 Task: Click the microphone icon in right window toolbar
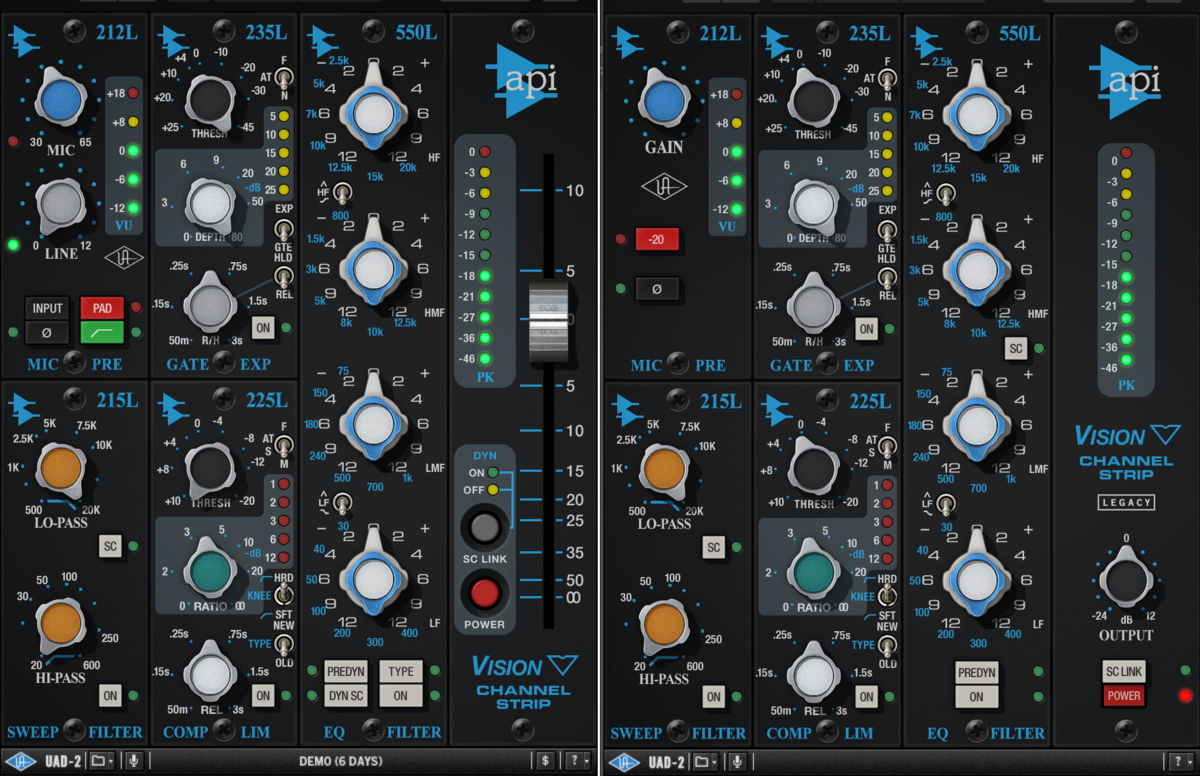tap(736, 761)
